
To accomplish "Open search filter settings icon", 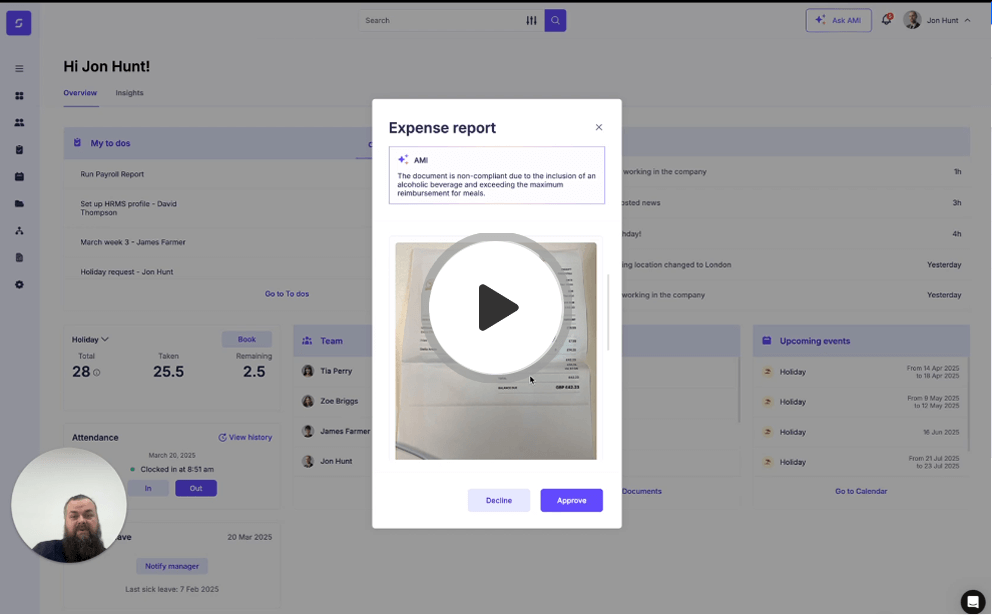I will 531,20.
